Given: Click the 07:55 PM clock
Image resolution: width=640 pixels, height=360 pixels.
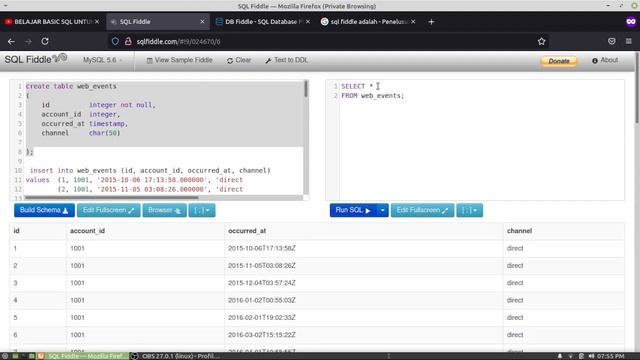Looking at the screenshot, I should [610, 356].
